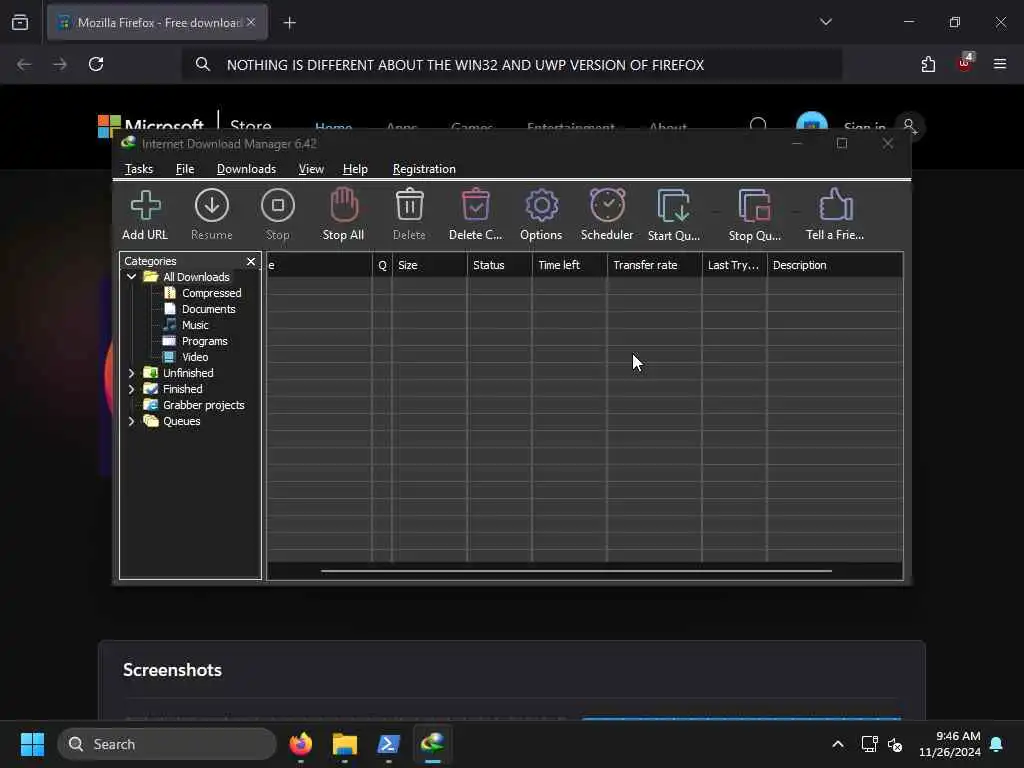The image size is (1024, 768).
Task: Sort by the Size column header
Action: tap(430, 265)
